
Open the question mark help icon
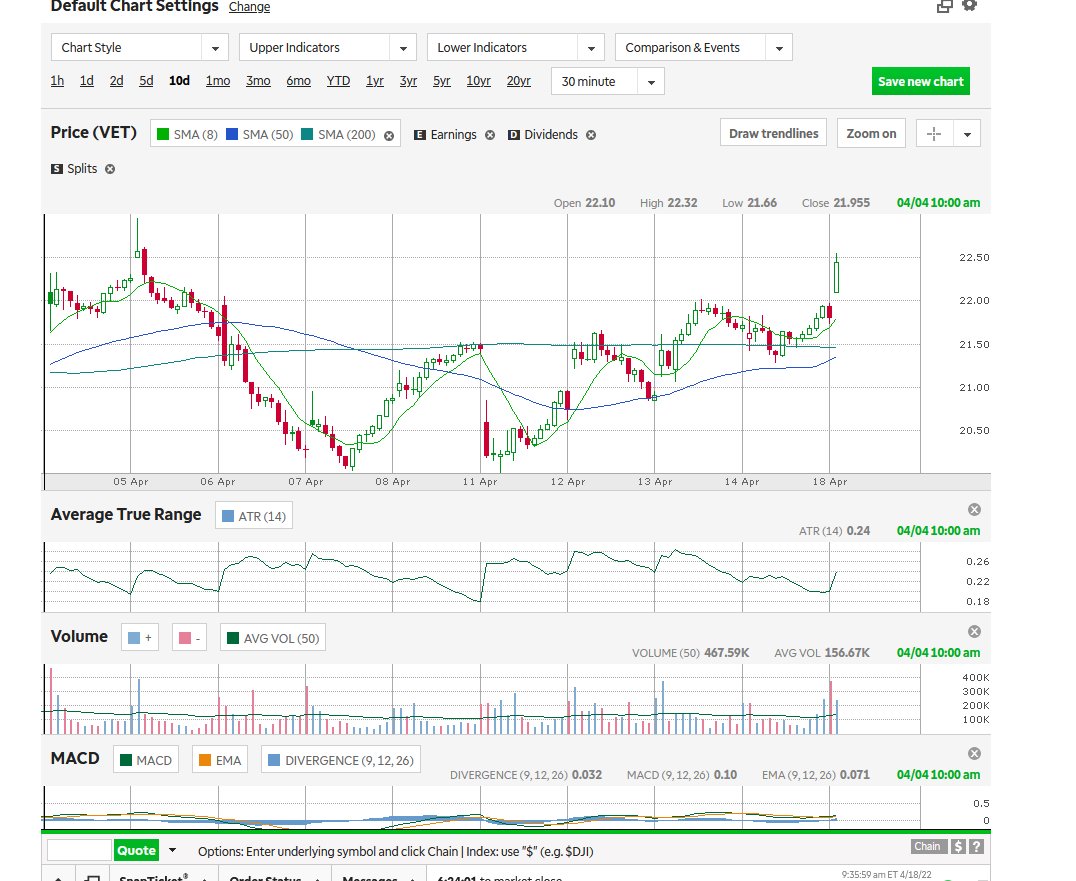[x=976, y=847]
